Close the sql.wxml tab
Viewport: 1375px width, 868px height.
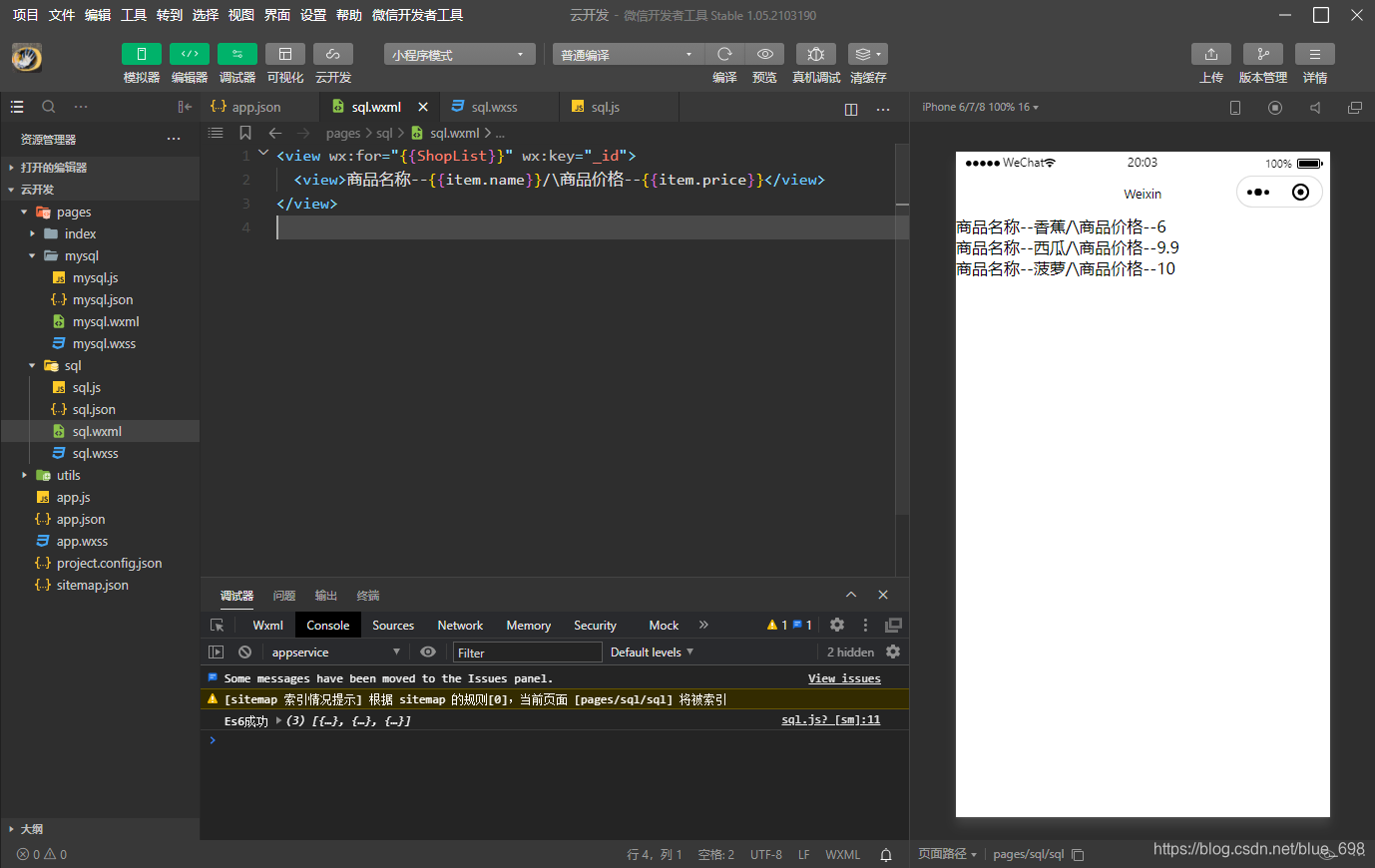click(x=423, y=107)
